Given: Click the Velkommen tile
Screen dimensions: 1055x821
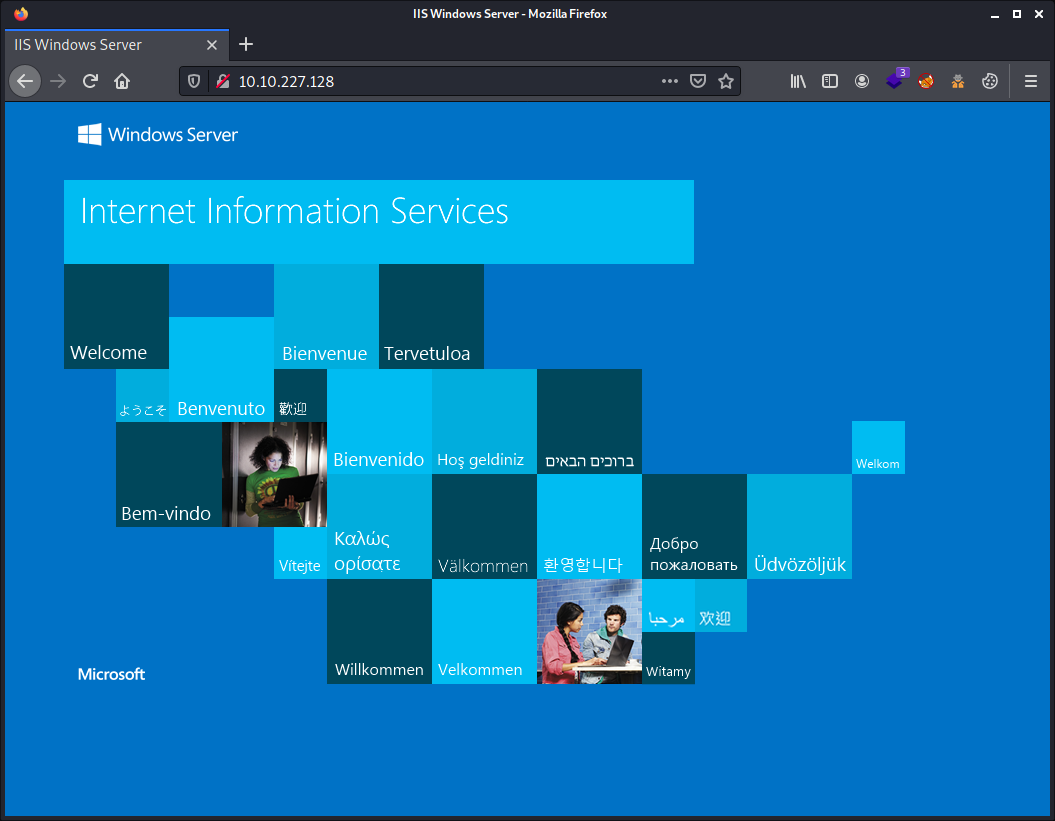Looking at the screenshot, I should pyautogui.click(x=484, y=631).
